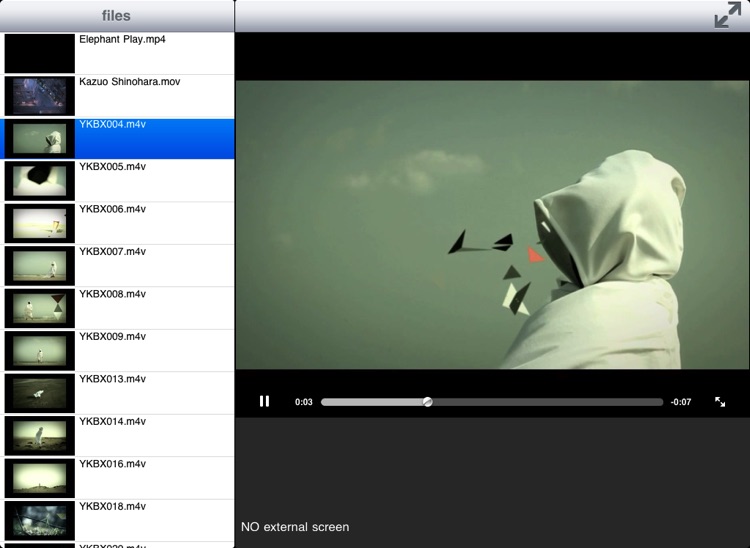Click the video frame showing hooded figure
Image resolution: width=750 pixels, height=548 pixels.
[x=492, y=225]
